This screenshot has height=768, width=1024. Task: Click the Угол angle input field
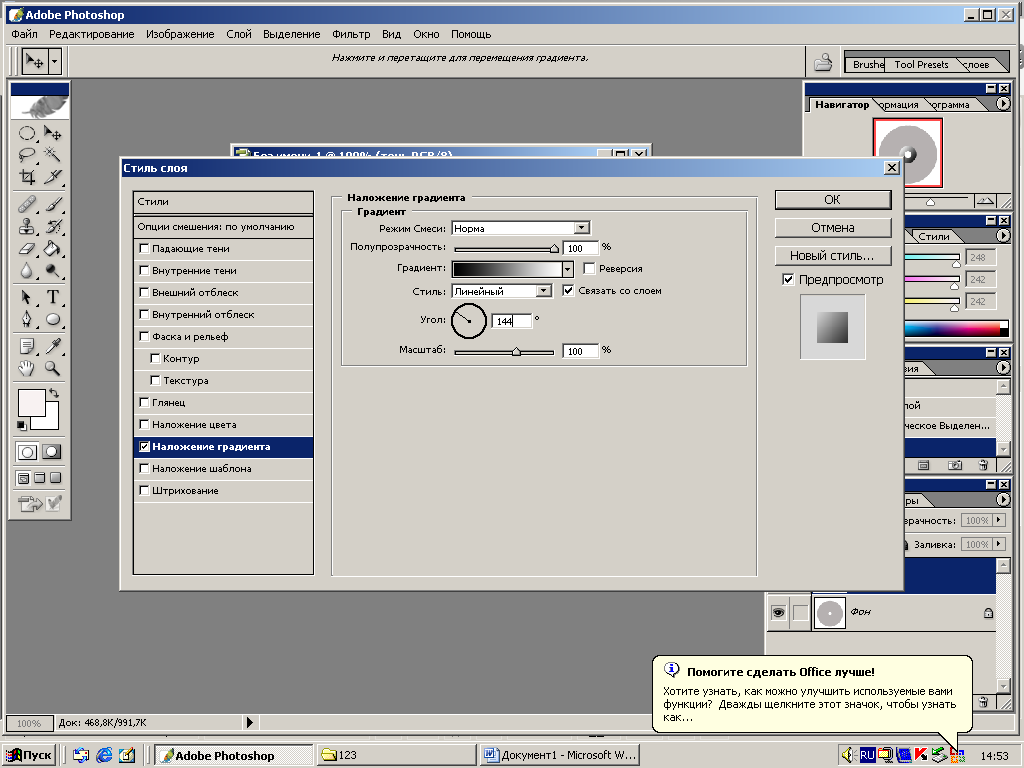pos(511,321)
